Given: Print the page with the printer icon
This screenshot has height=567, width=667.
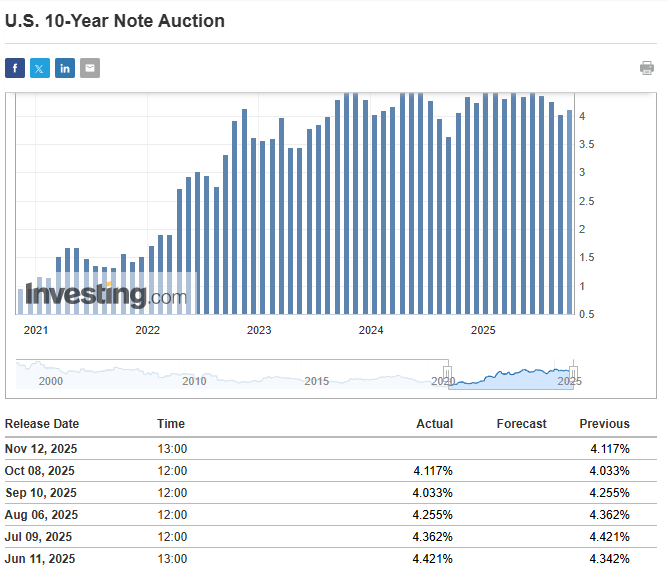Looking at the screenshot, I should (x=647, y=68).
